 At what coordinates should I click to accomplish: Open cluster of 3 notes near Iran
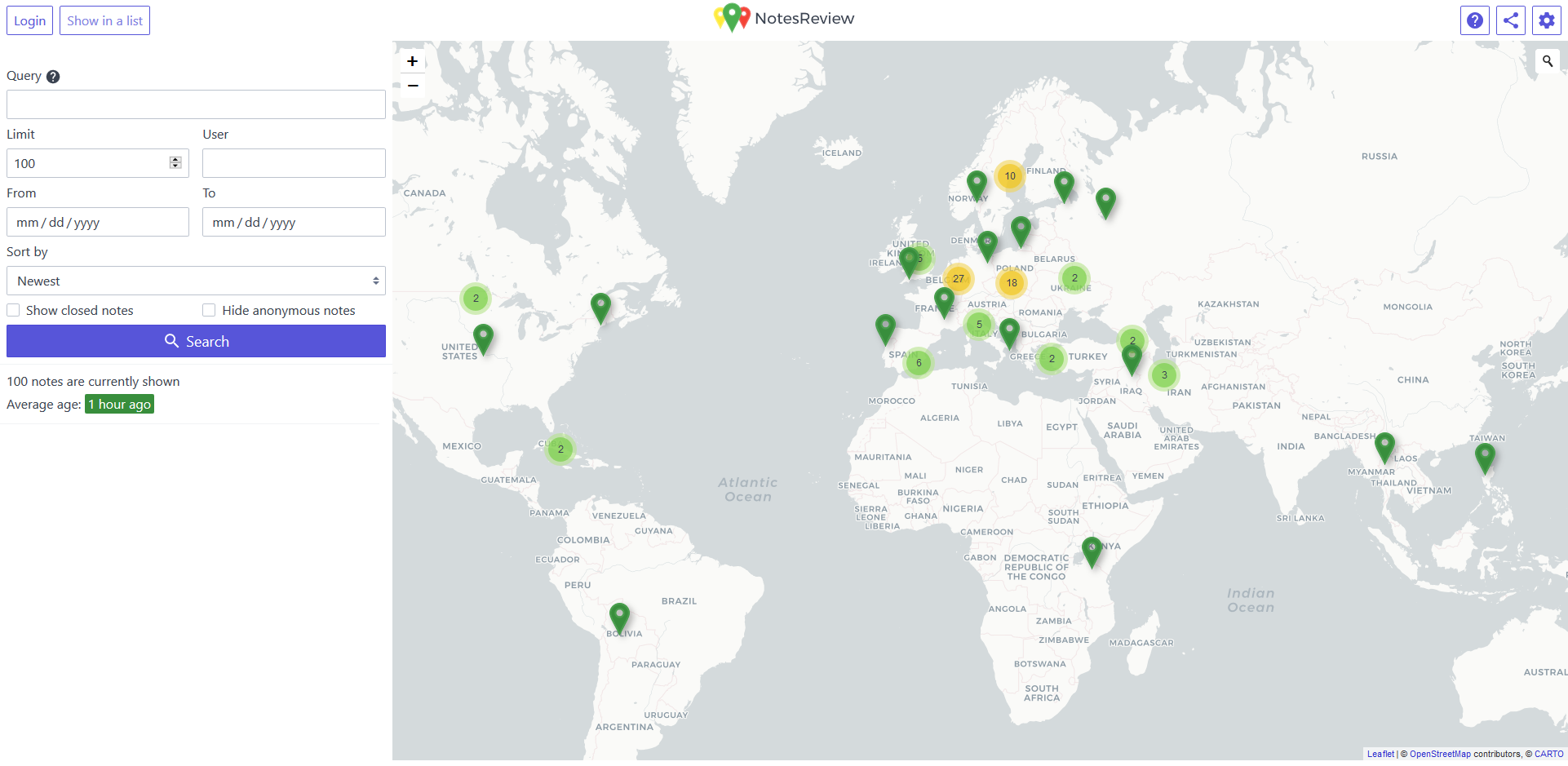pos(1164,375)
